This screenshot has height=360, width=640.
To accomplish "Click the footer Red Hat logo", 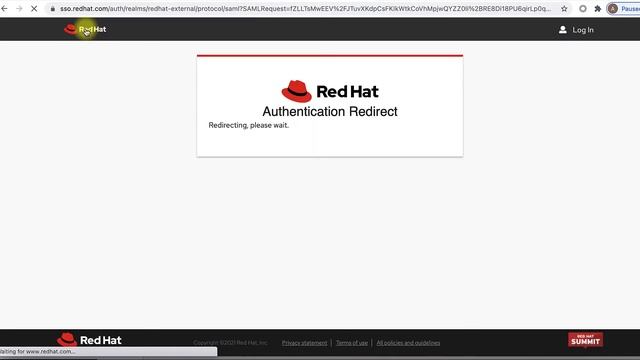I will click(x=89, y=340).
